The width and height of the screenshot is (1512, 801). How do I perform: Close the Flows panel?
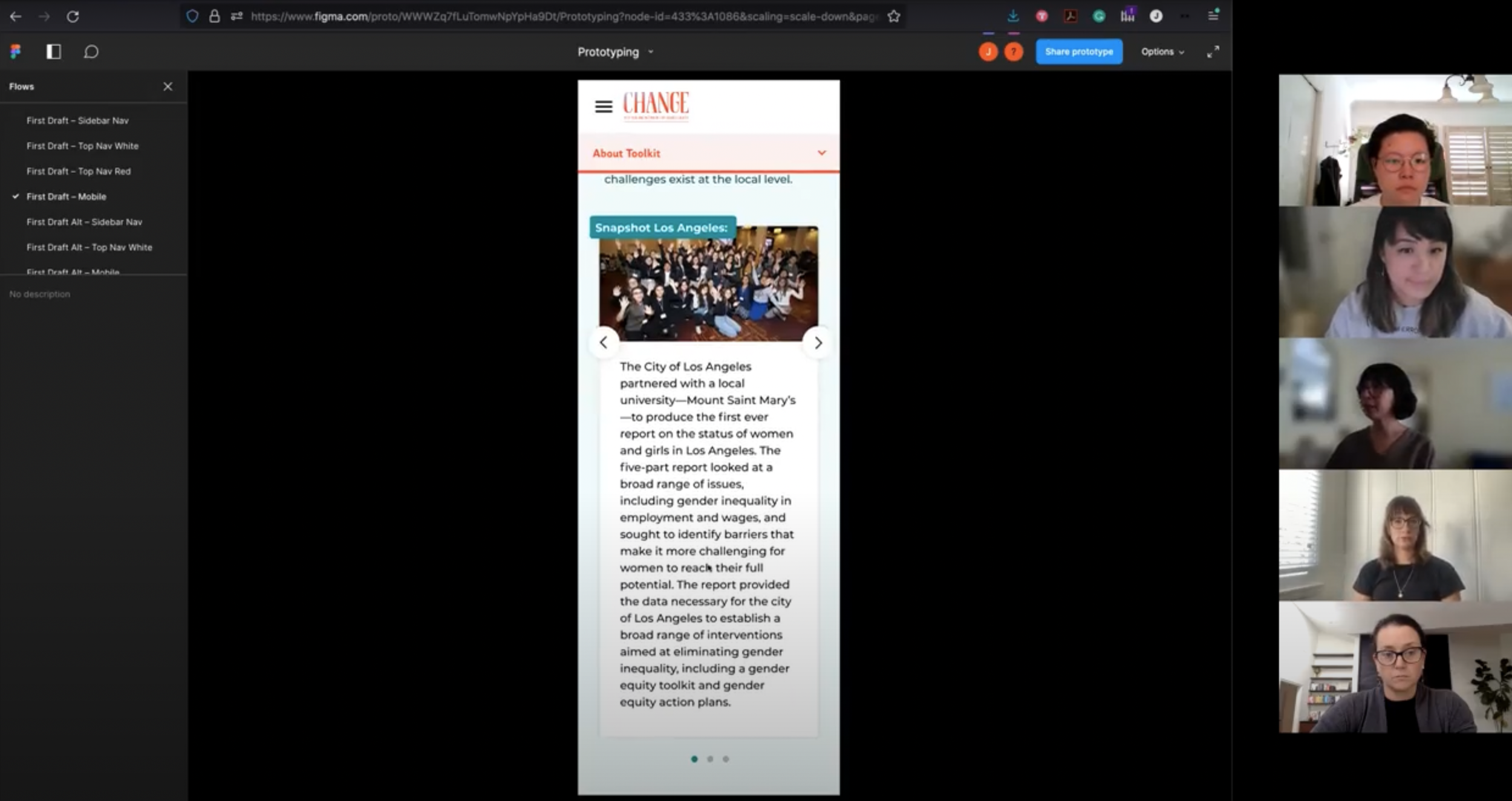point(168,86)
